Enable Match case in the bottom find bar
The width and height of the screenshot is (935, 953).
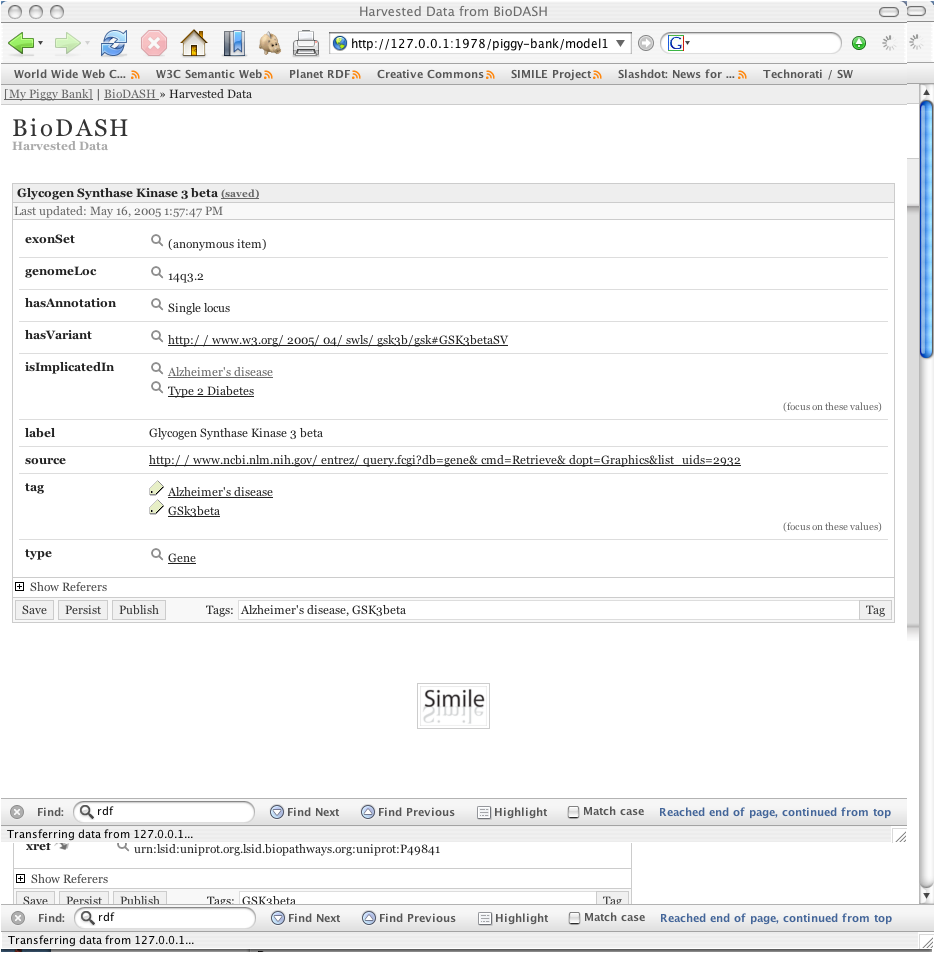[574, 918]
